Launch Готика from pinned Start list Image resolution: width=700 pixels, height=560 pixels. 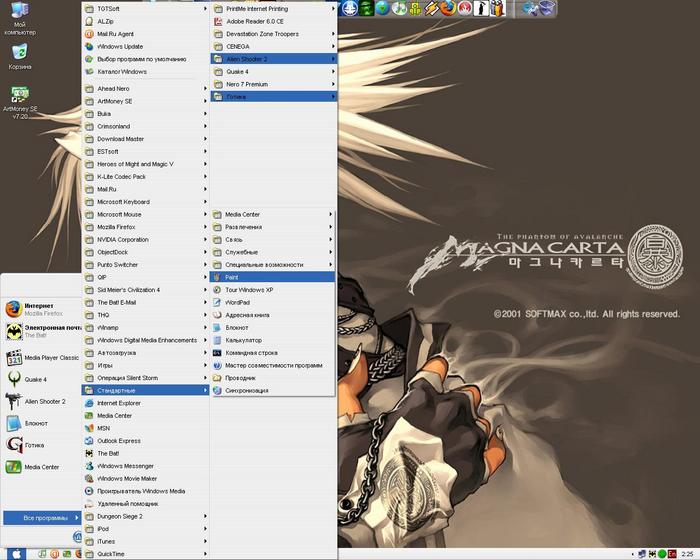(42, 445)
